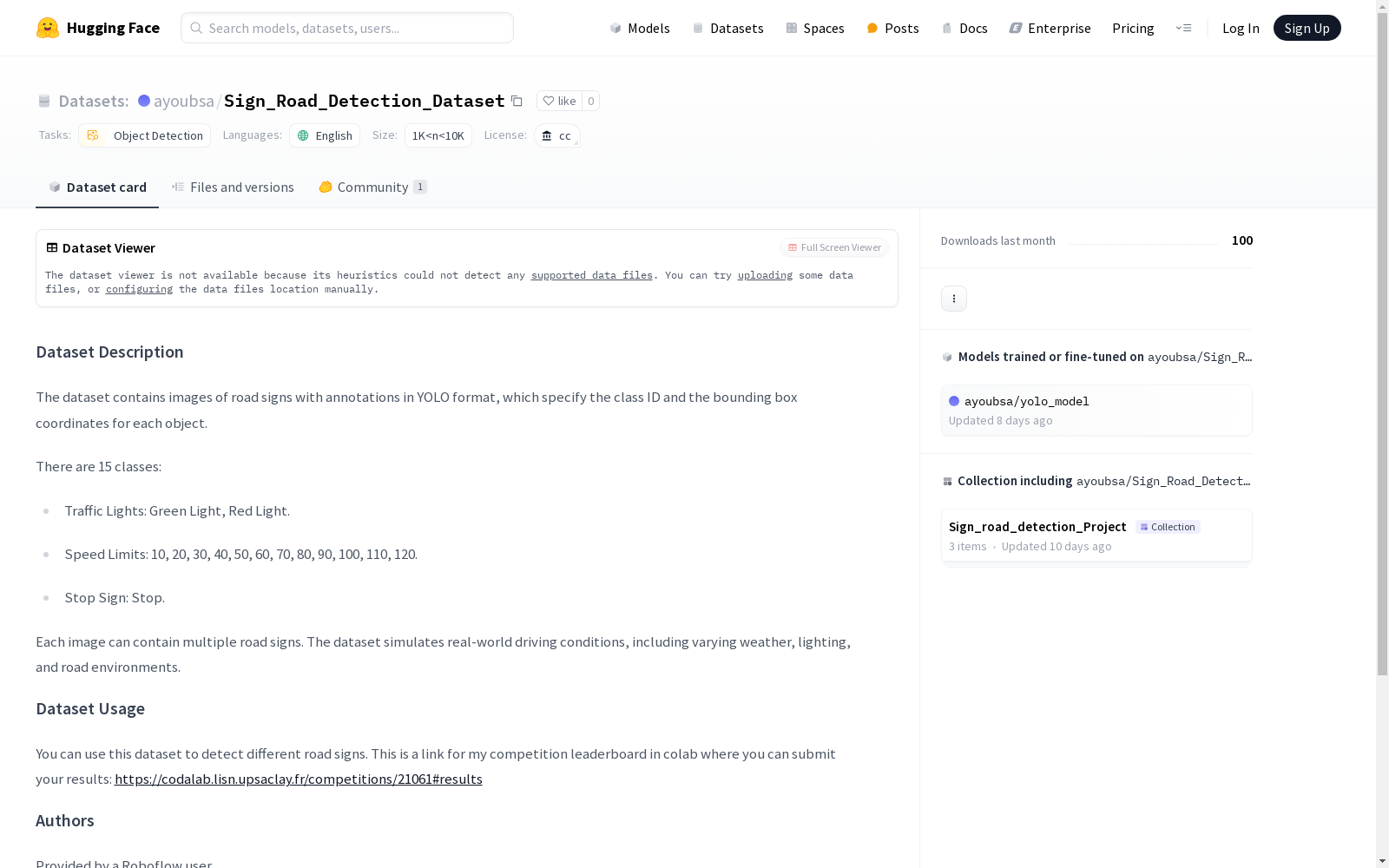Follow the supported data files link
1389x868 pixels.
pyautogui.click(x=592, y=275)
